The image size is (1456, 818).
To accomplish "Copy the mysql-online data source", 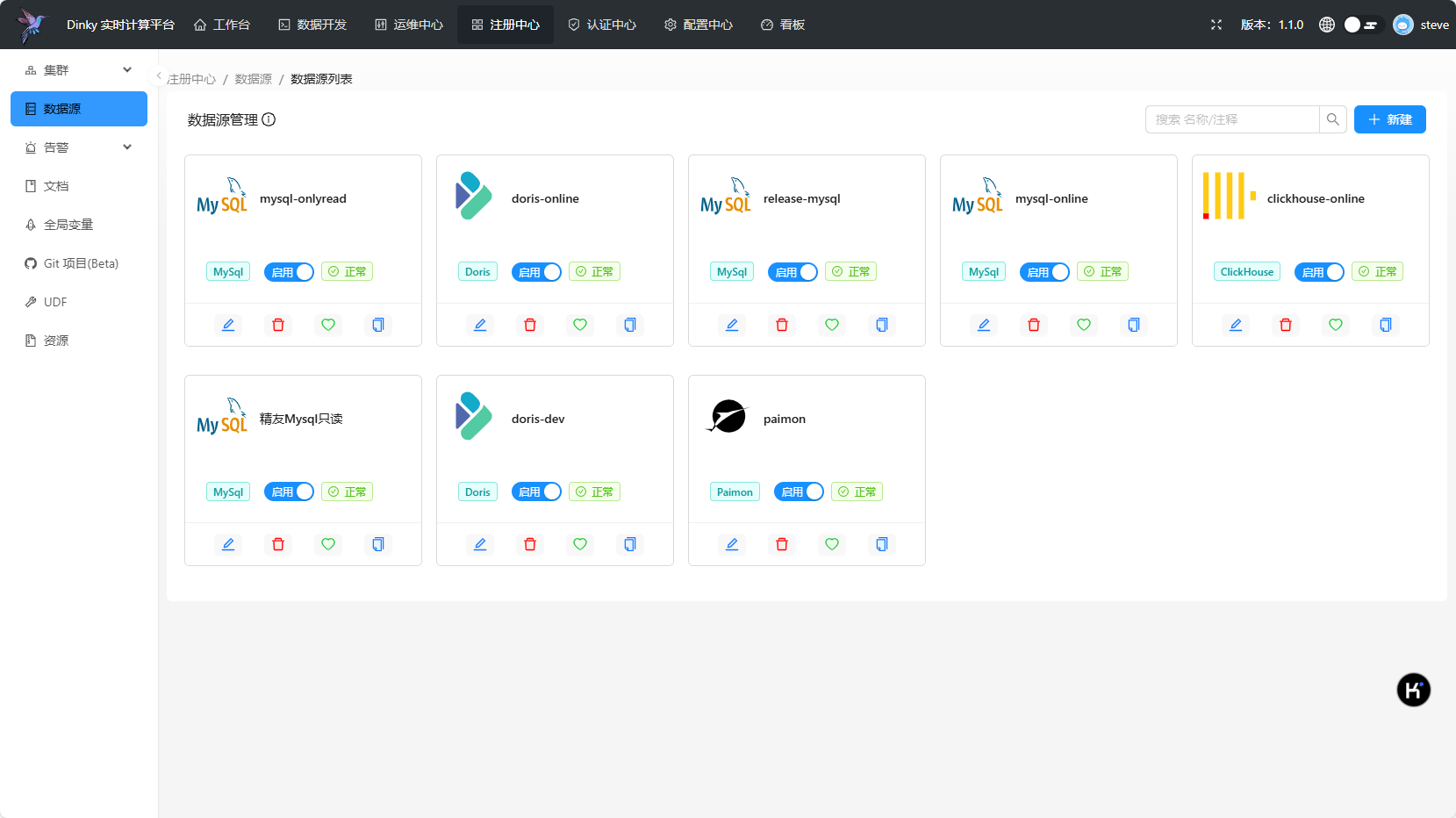I will tap(1134, 325).
